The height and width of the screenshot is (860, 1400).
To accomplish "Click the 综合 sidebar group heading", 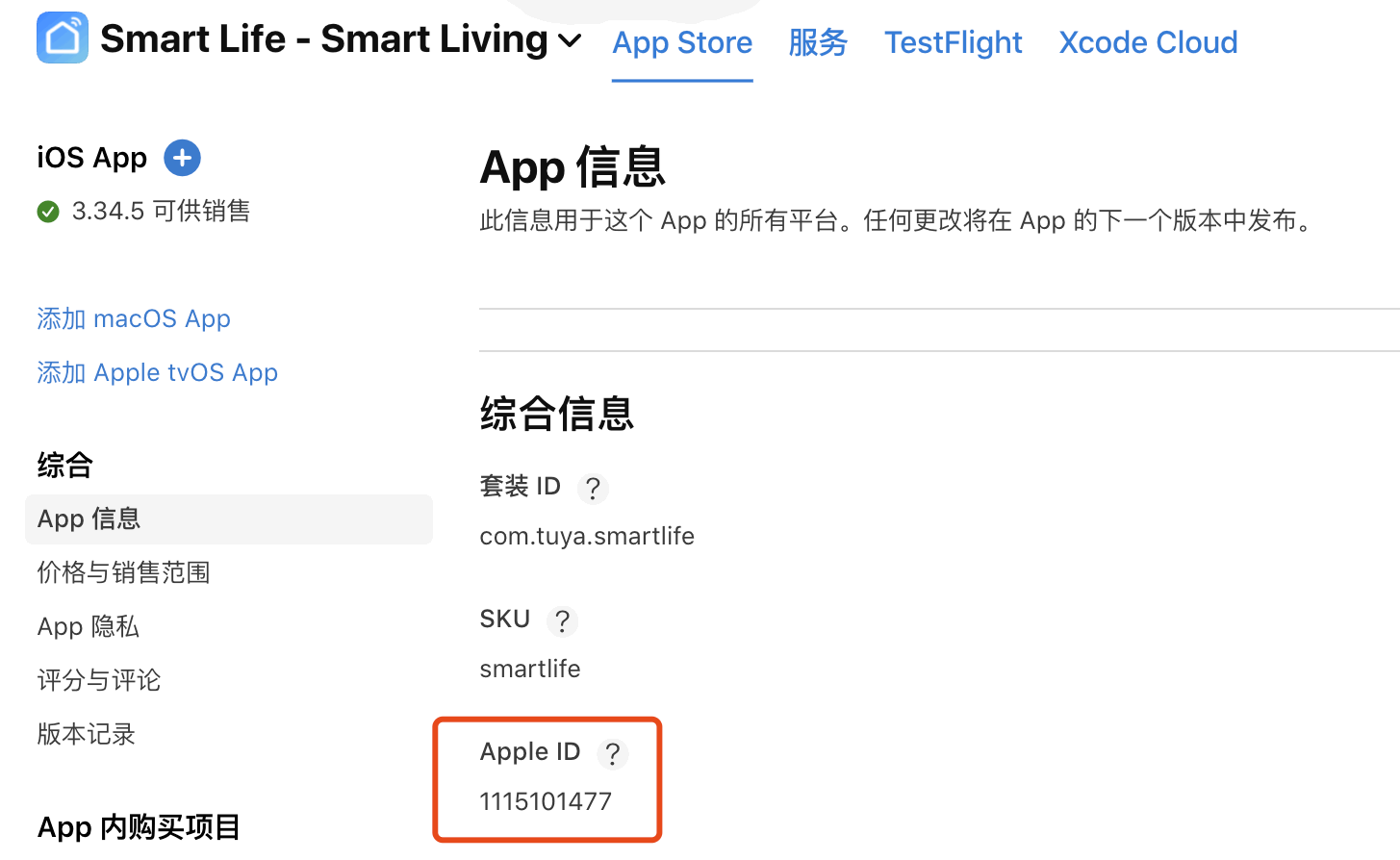I will coord(65,466).
